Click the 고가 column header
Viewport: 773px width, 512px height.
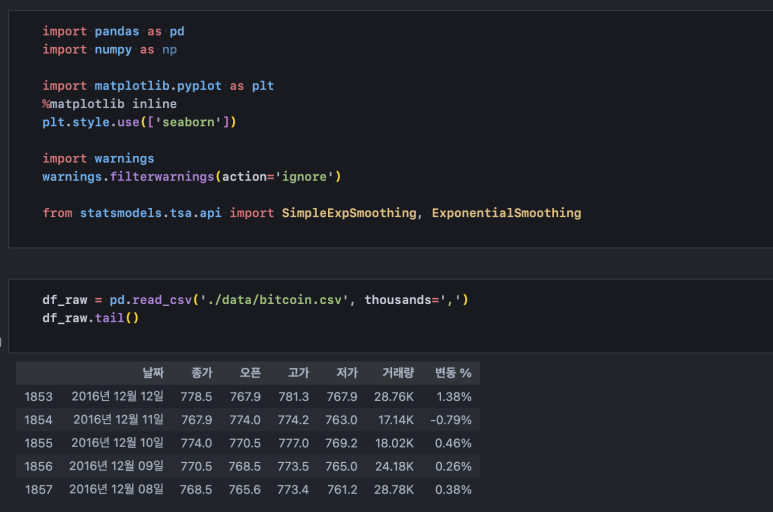pyautogui.click(x=299, y=373)
